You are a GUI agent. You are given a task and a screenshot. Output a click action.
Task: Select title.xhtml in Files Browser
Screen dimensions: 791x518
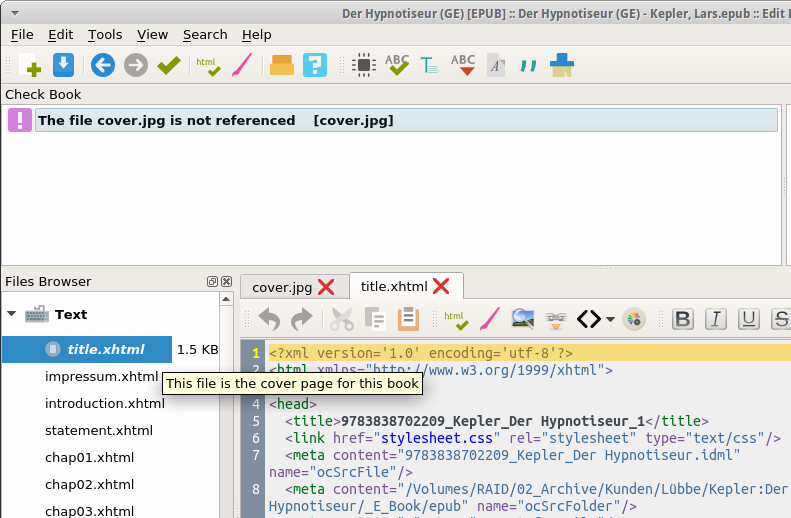(x=87, y=349)
